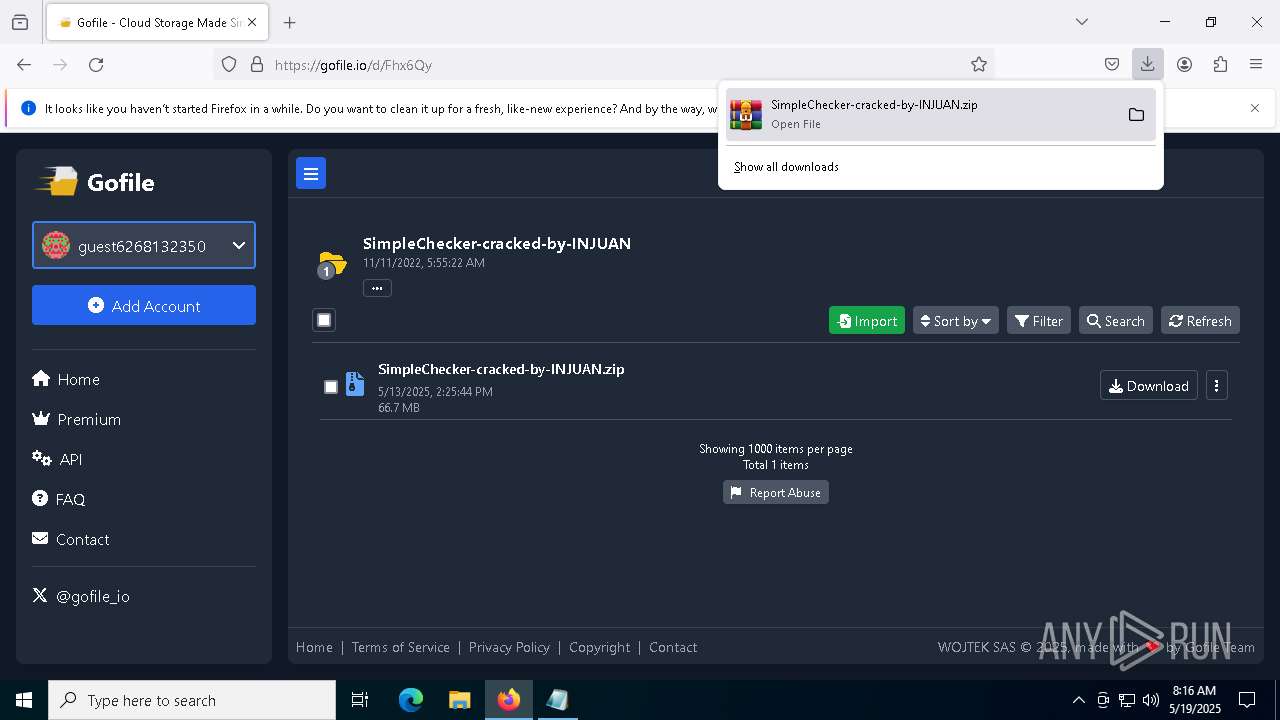Viewport: 1280px width, 720px height.
Task: Open footer Home link
Action: coord(314,647)
